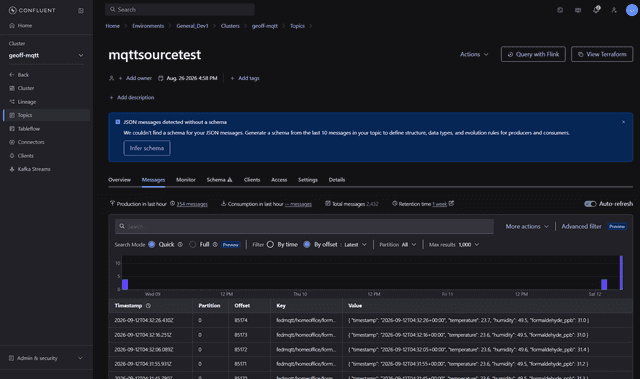Switch to Messages tab
This screenshot has height=379, width=640.
(153, 180)
